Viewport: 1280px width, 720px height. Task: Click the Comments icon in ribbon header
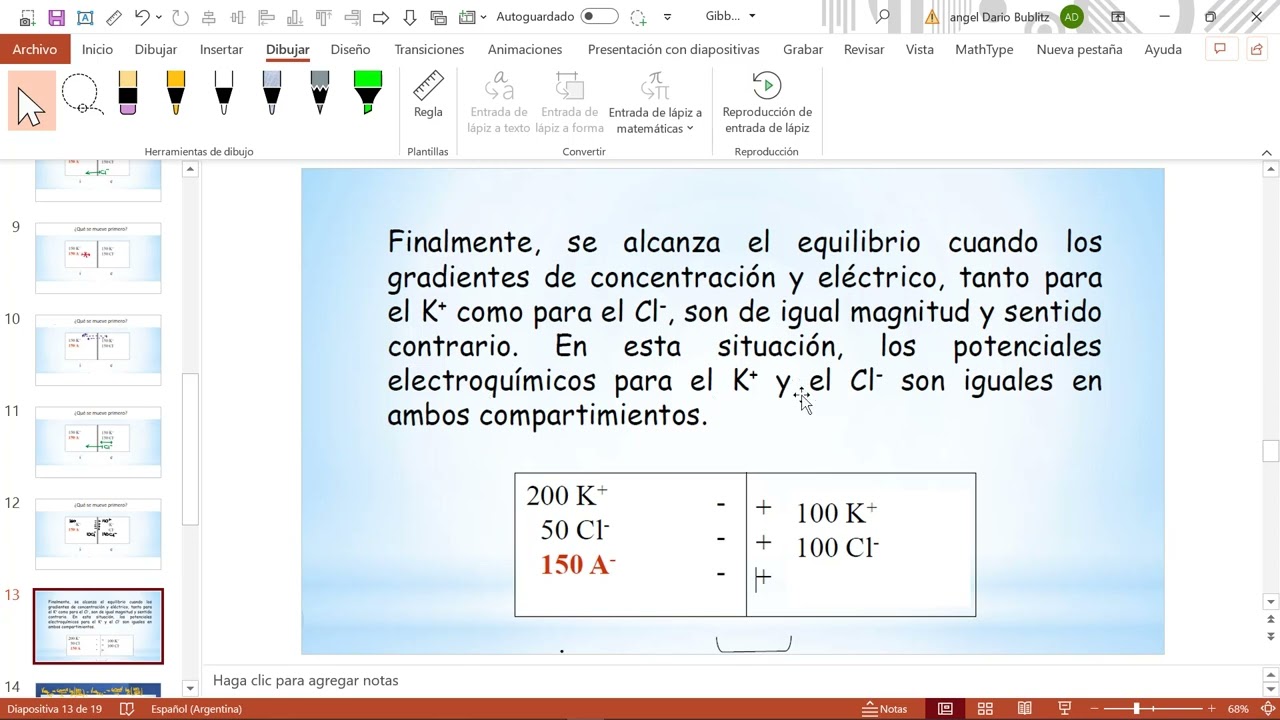click(x=1219, y=49)
